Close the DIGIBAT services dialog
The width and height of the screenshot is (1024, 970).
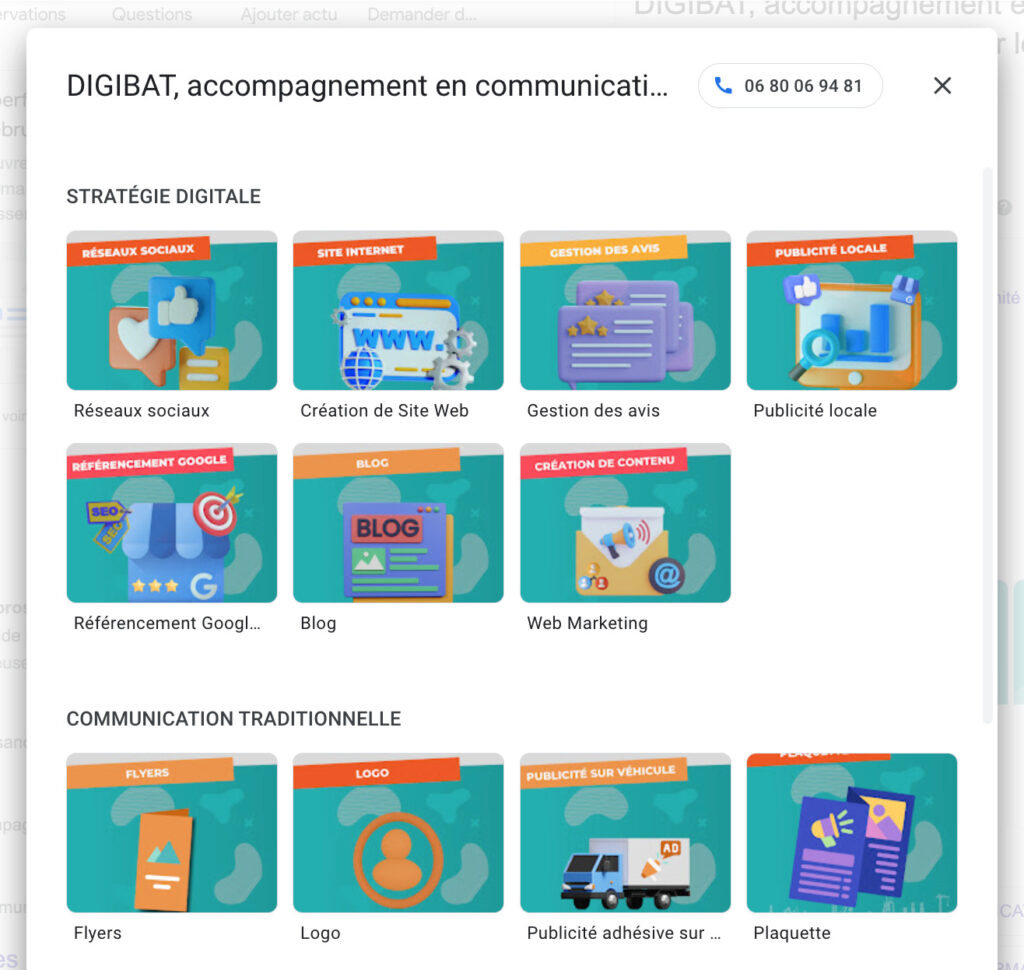(x=942, y=86)
